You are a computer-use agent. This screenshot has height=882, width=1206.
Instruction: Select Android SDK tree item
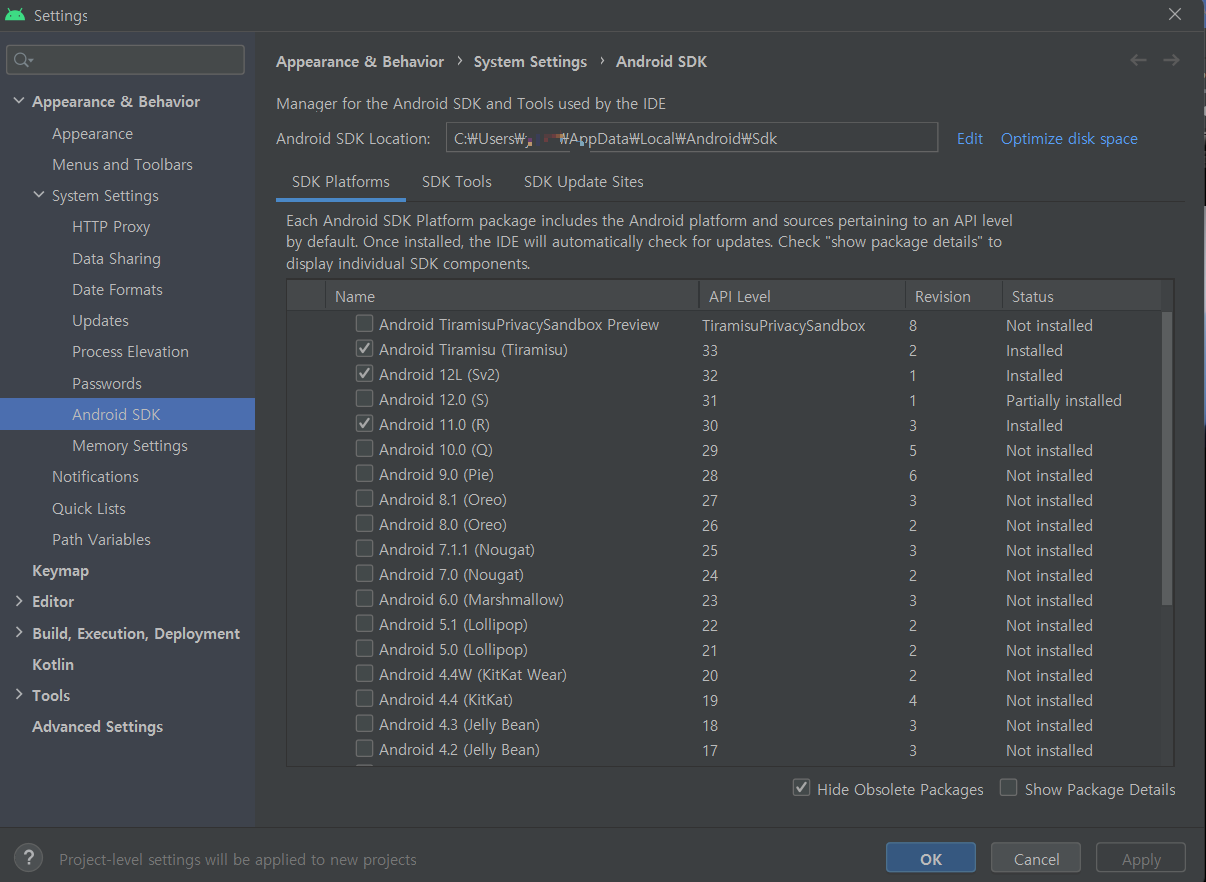pos(127,415)
